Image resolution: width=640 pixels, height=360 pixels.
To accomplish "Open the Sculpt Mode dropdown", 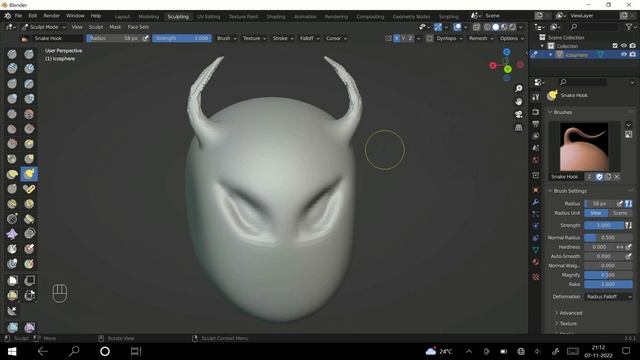I will point(43,27).
